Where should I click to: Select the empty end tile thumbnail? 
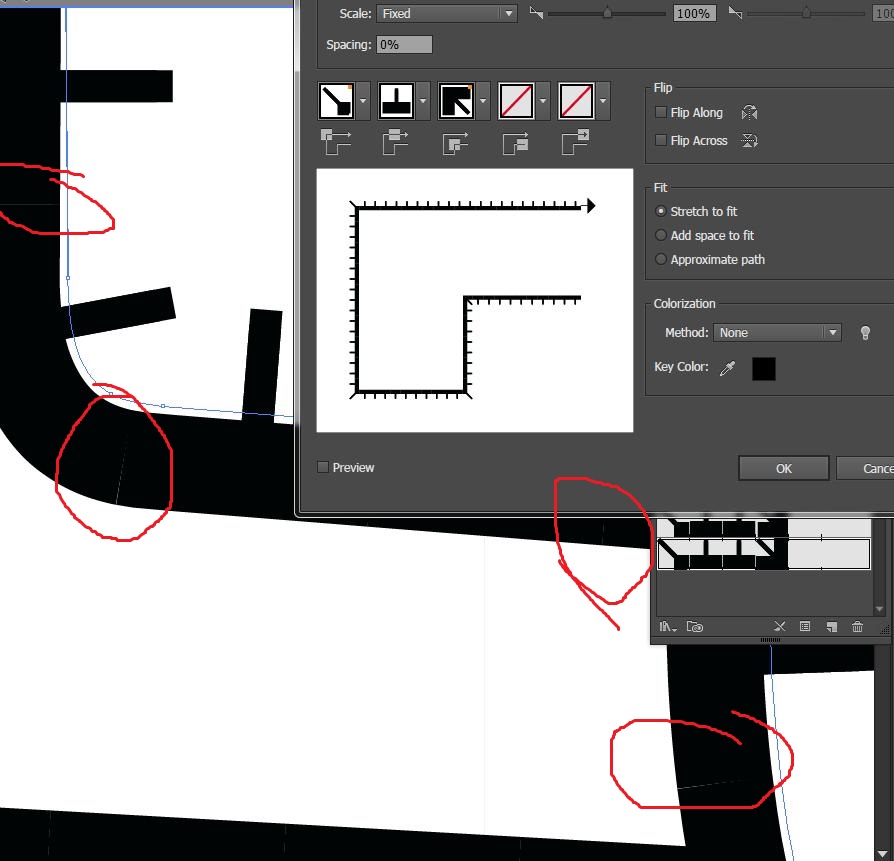click(576, 101)
